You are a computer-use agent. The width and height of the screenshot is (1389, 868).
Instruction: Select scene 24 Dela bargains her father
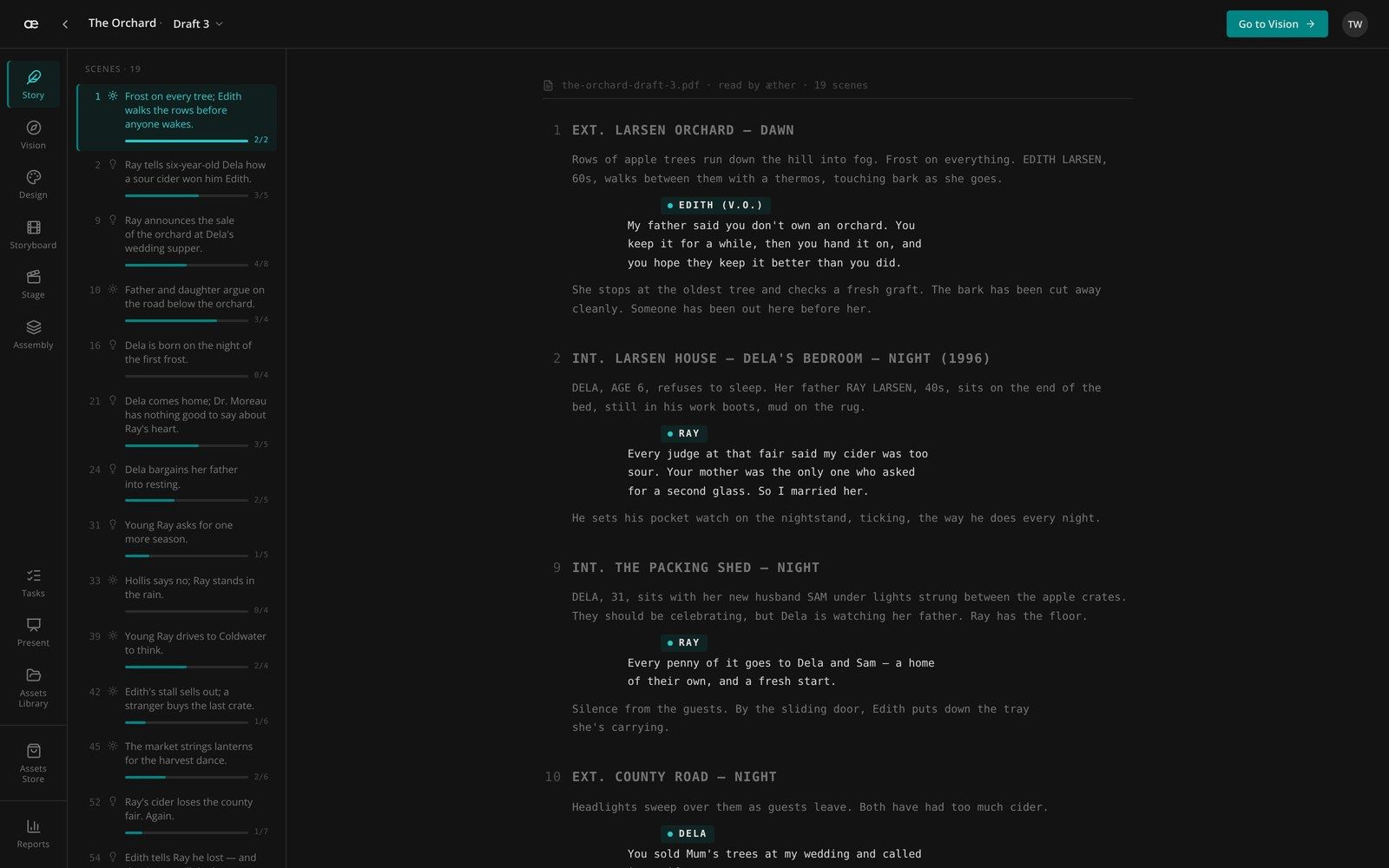[x=176, y=483]
